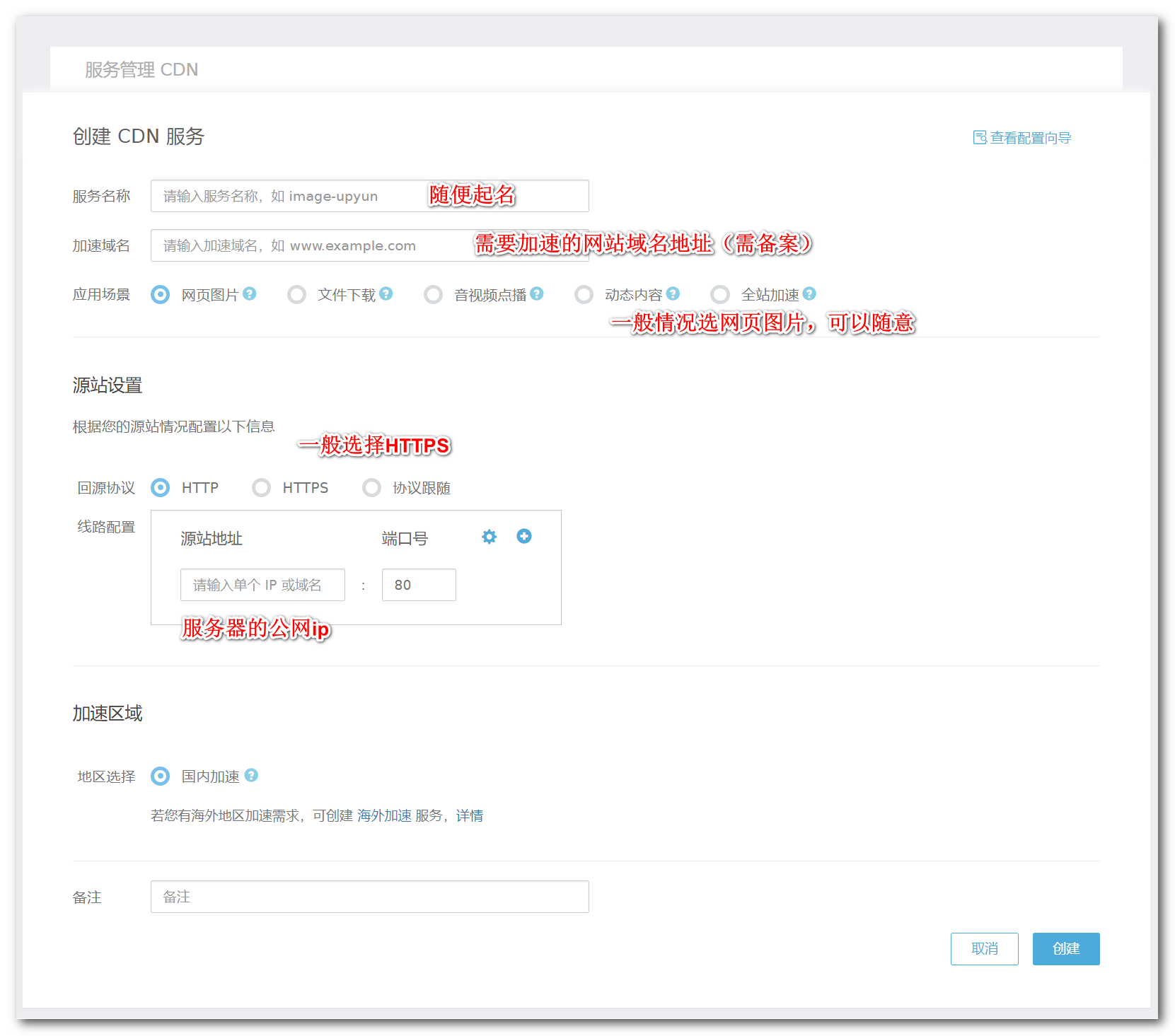Image resolution: width=1175 pixels, height=1036 pixels.
Task: Click help icon next to 网页图片
Action: (x=250, y=293)
